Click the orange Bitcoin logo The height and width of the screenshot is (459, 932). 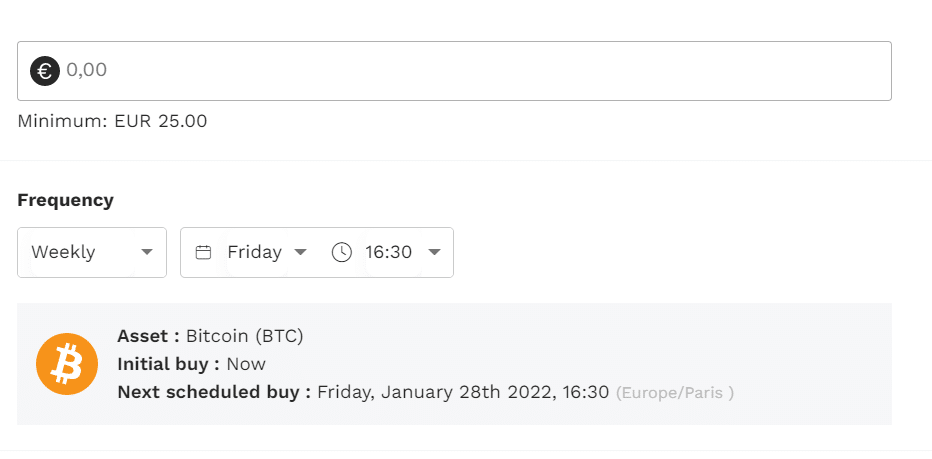coord(67,364)
